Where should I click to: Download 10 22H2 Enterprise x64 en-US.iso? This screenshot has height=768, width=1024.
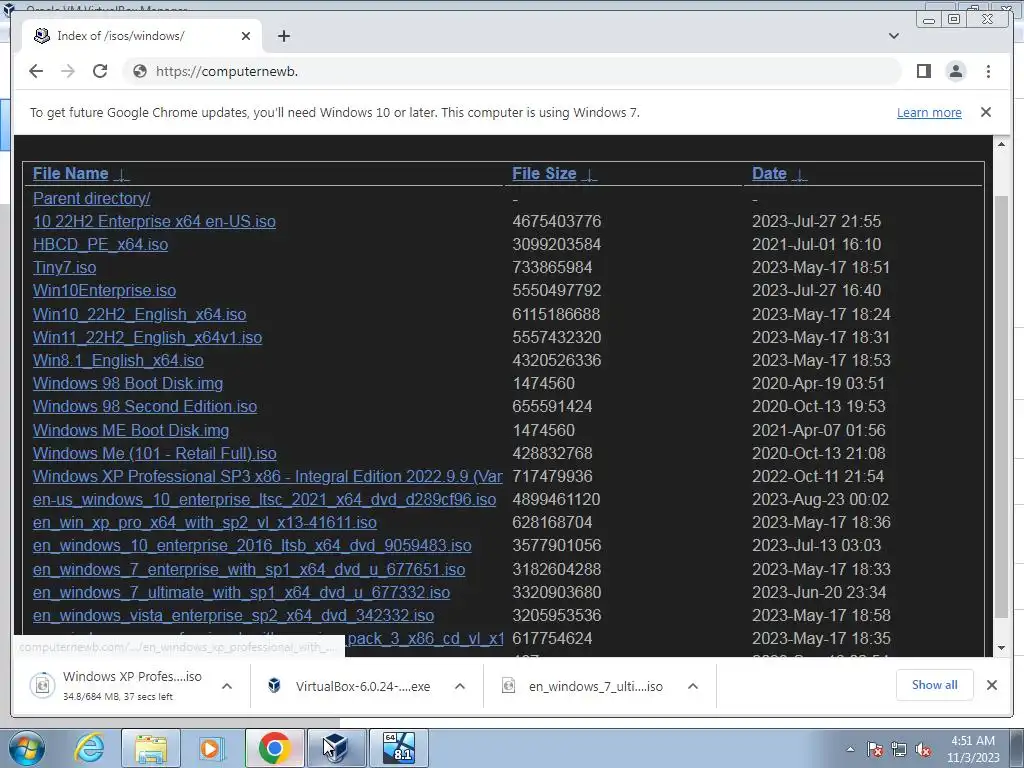point(154,221)
